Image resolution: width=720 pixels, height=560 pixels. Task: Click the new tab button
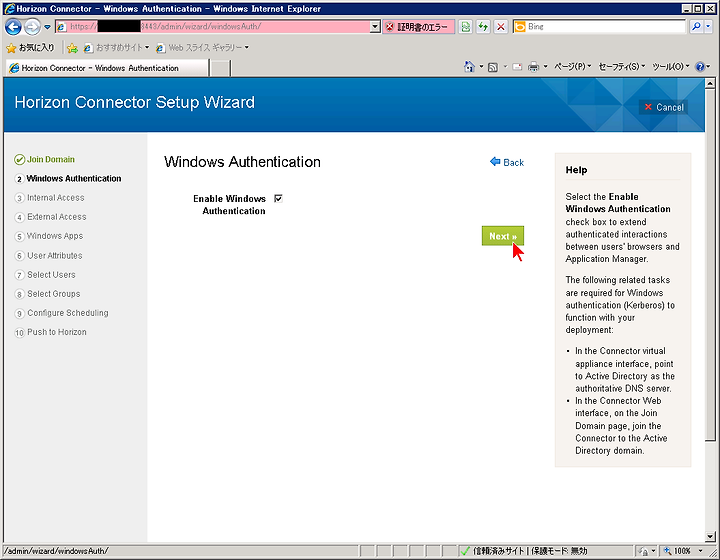220,68
